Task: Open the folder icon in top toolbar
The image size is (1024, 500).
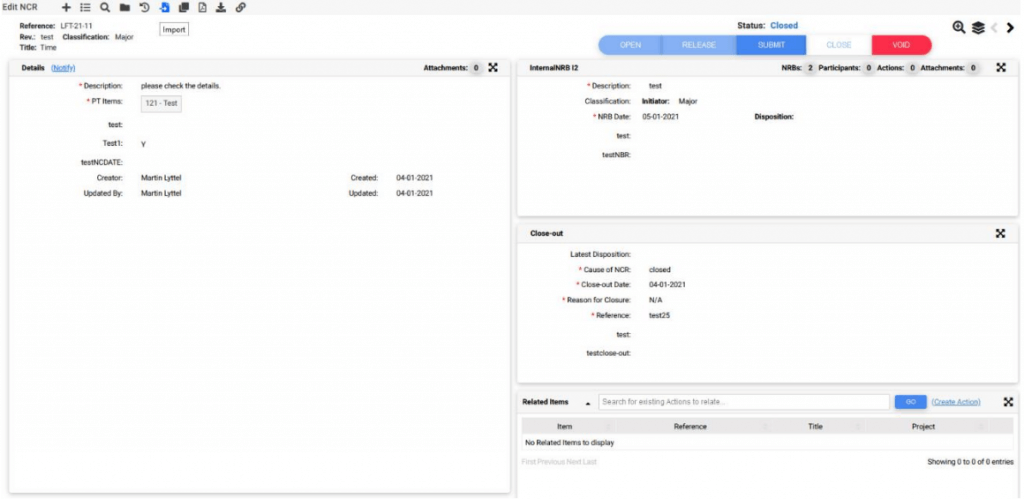Action: [x=124, y=7]
